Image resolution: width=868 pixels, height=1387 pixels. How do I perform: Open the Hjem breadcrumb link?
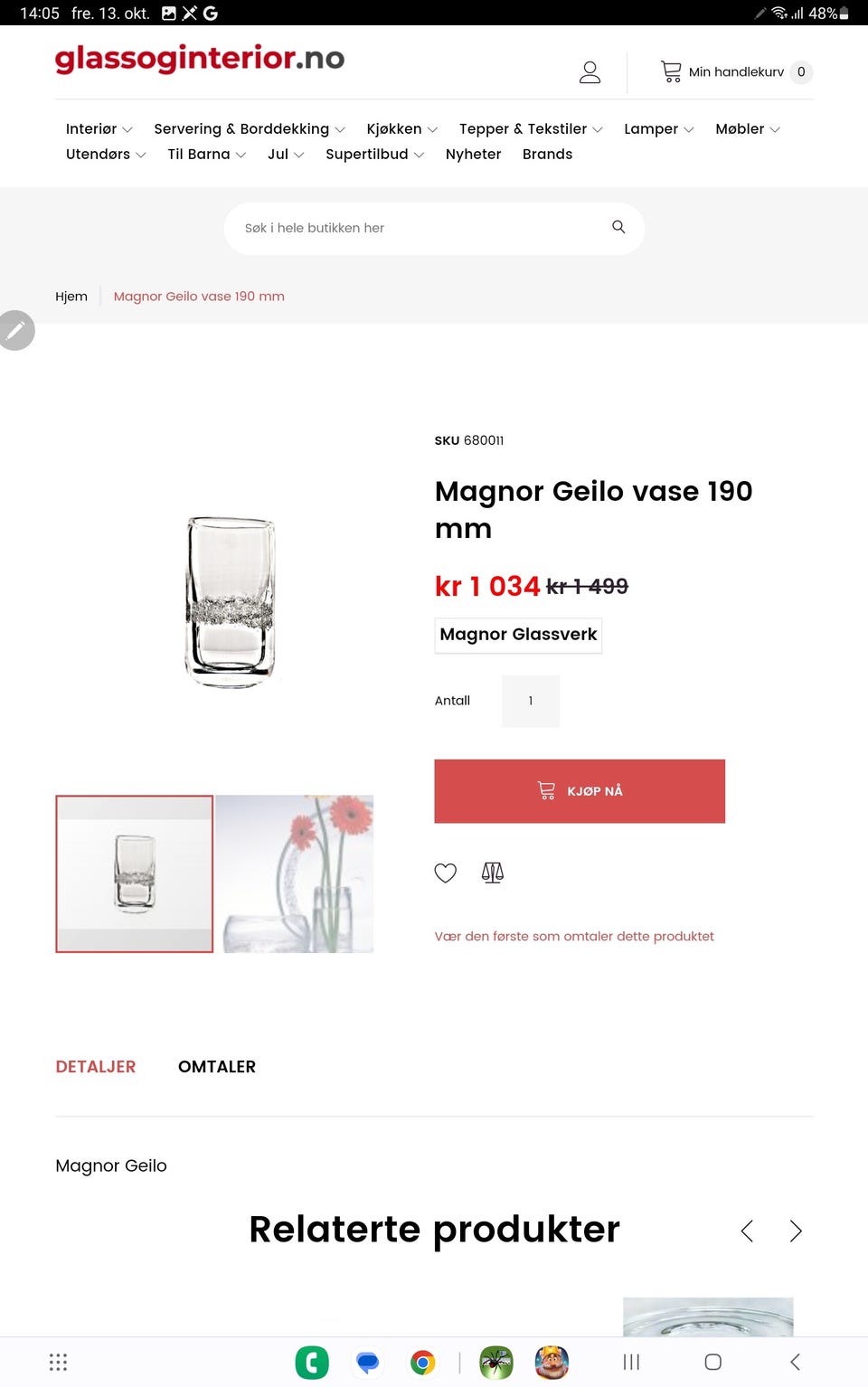[71, 296]
